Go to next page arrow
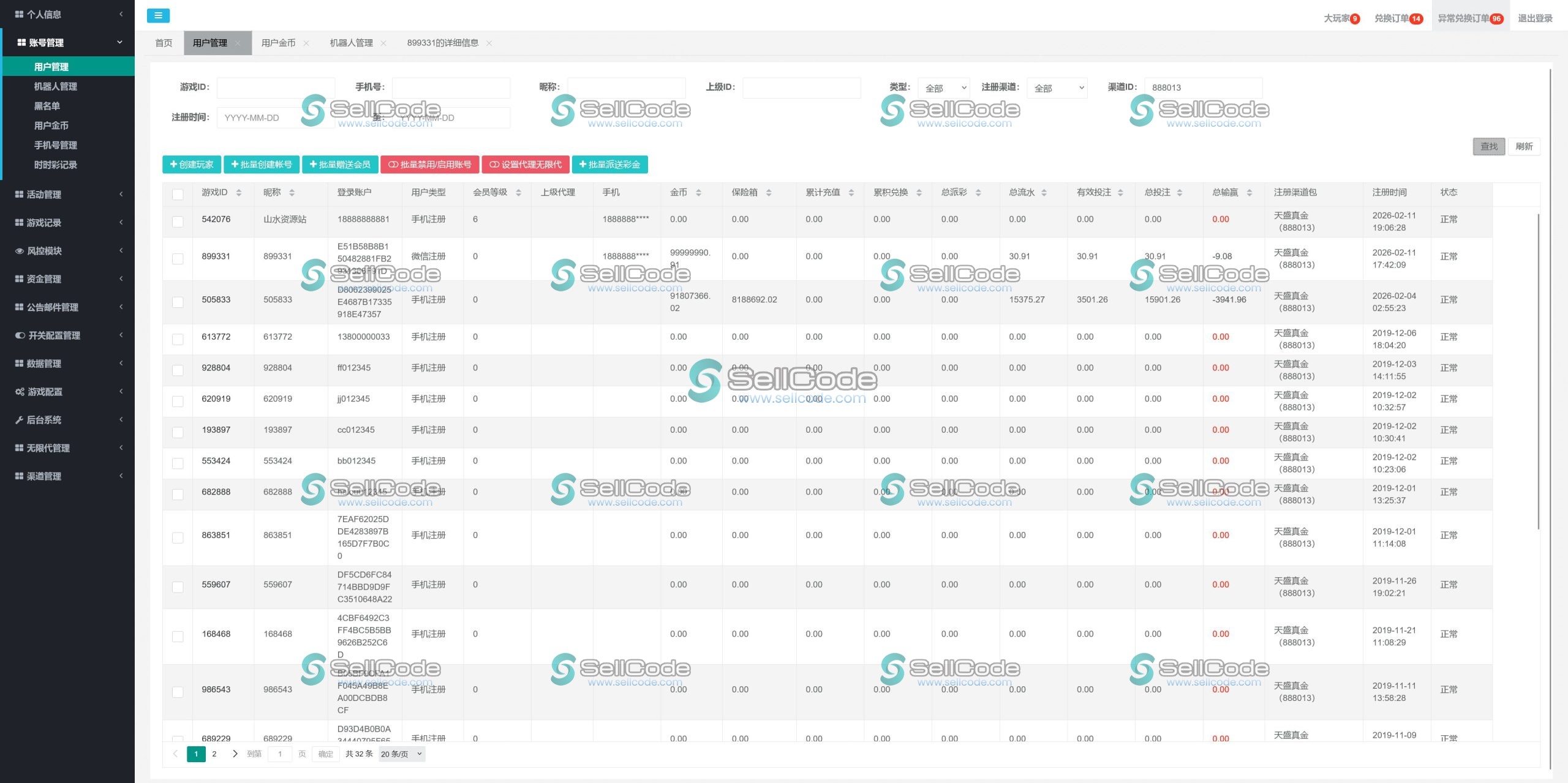Screen dimensions: 1568x783 (235, 754)
